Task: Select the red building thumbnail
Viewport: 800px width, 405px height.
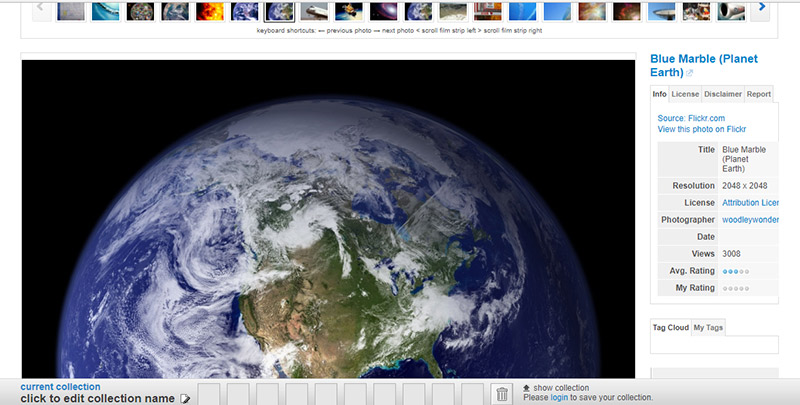Action: coord(488,11)
